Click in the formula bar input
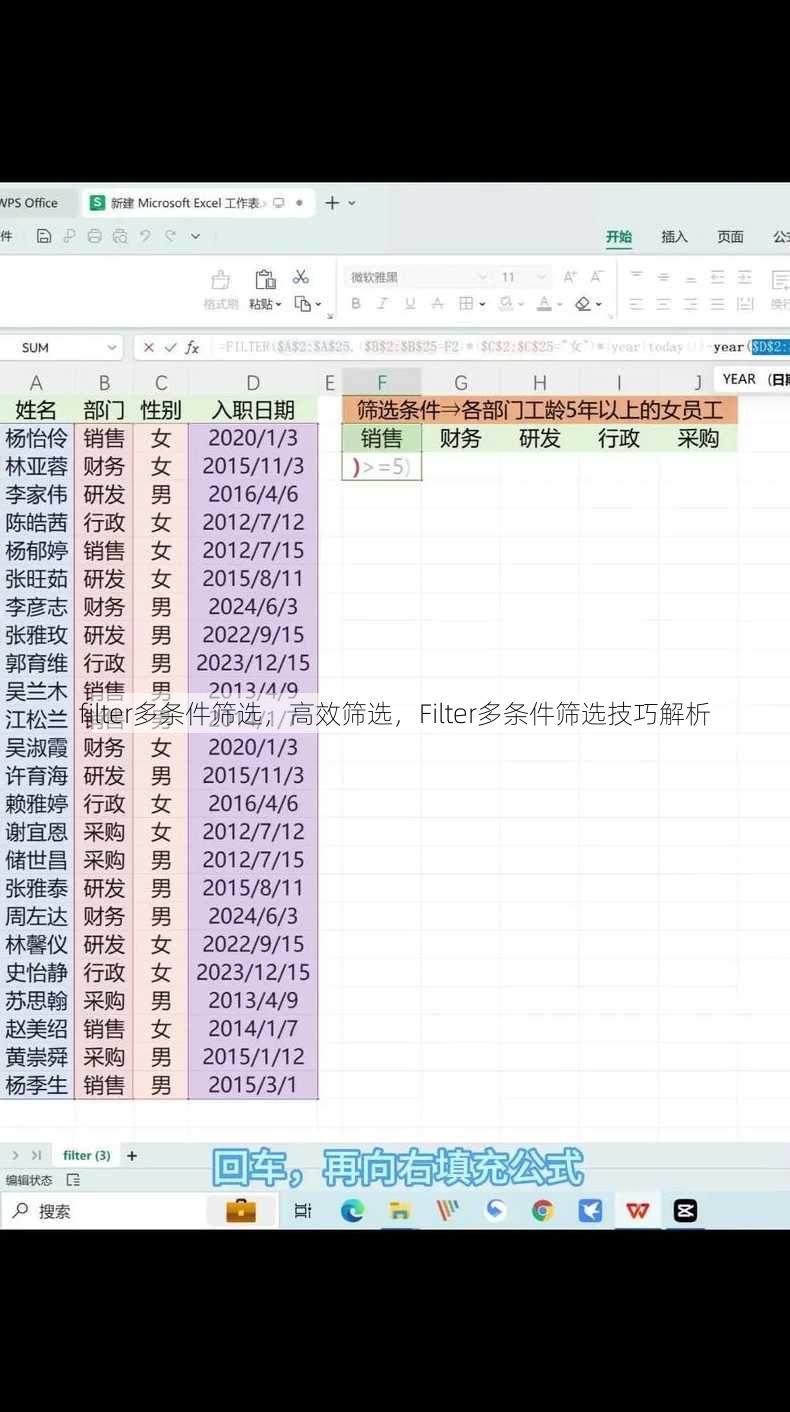This screenshot has width=790, height=1412. click(500, 347)
